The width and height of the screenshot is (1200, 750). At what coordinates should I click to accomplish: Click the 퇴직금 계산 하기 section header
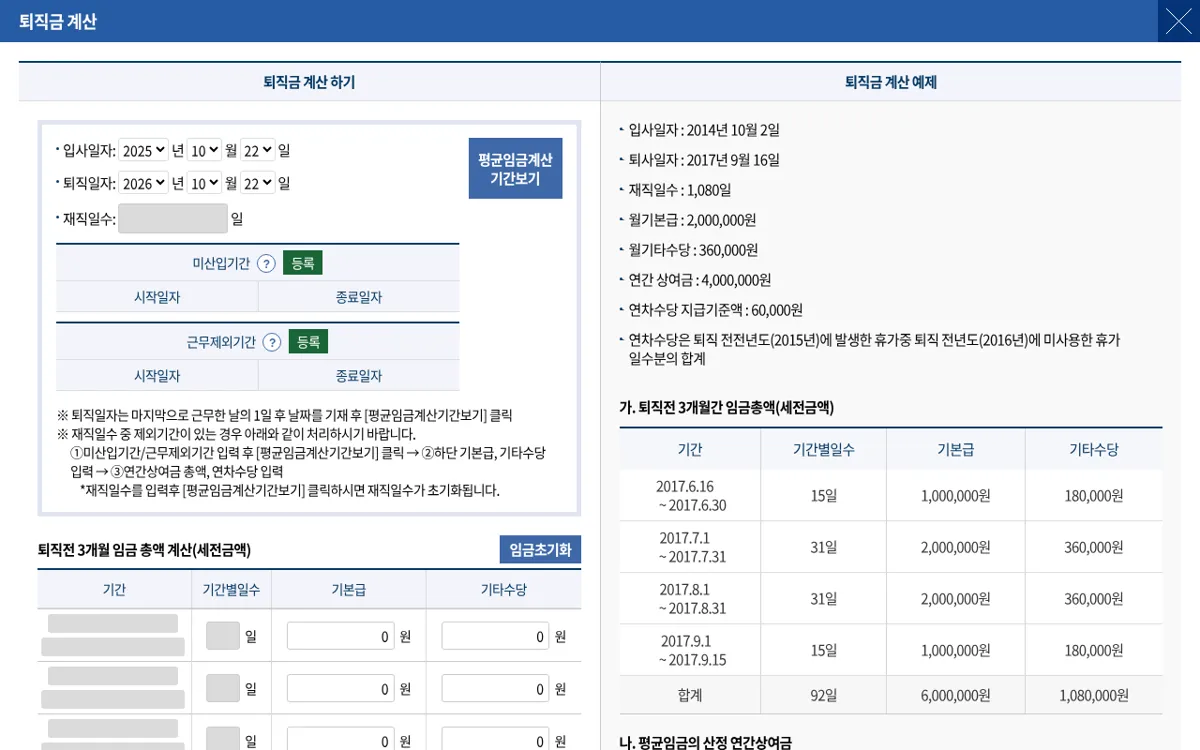click(309, 82)
